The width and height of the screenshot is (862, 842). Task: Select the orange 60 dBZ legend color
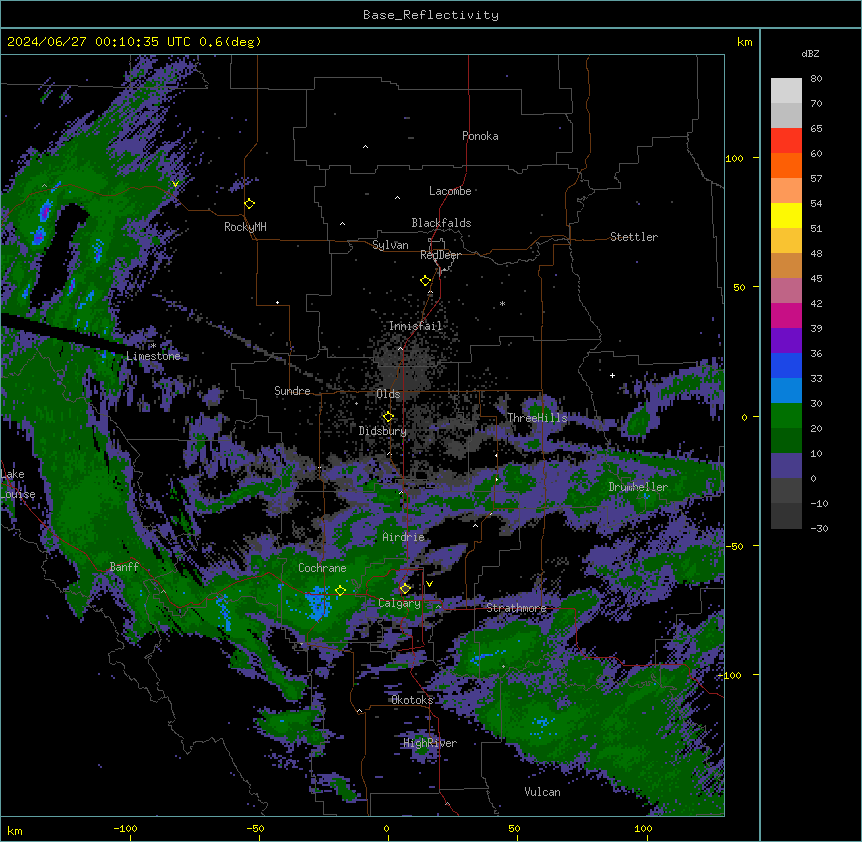coord(786,165)
